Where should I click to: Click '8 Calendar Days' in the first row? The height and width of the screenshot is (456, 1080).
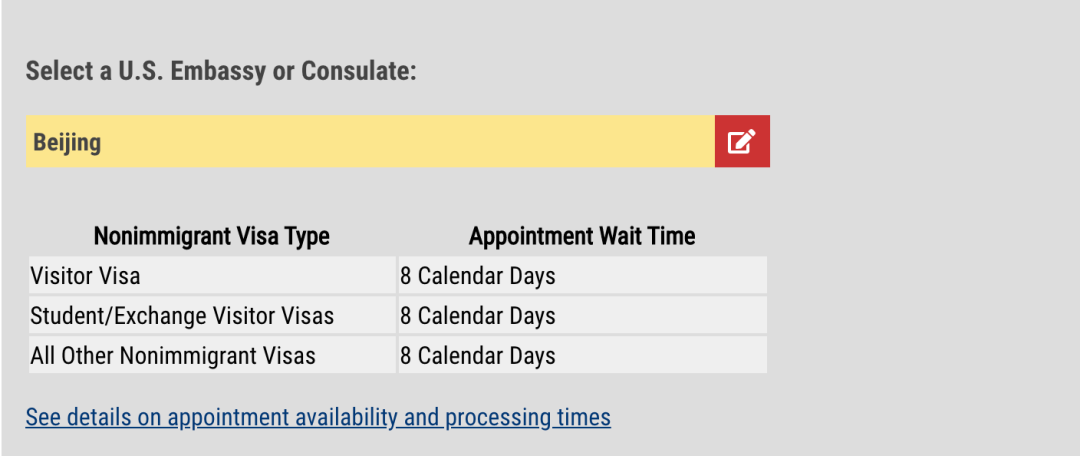[x=478, y=275]
